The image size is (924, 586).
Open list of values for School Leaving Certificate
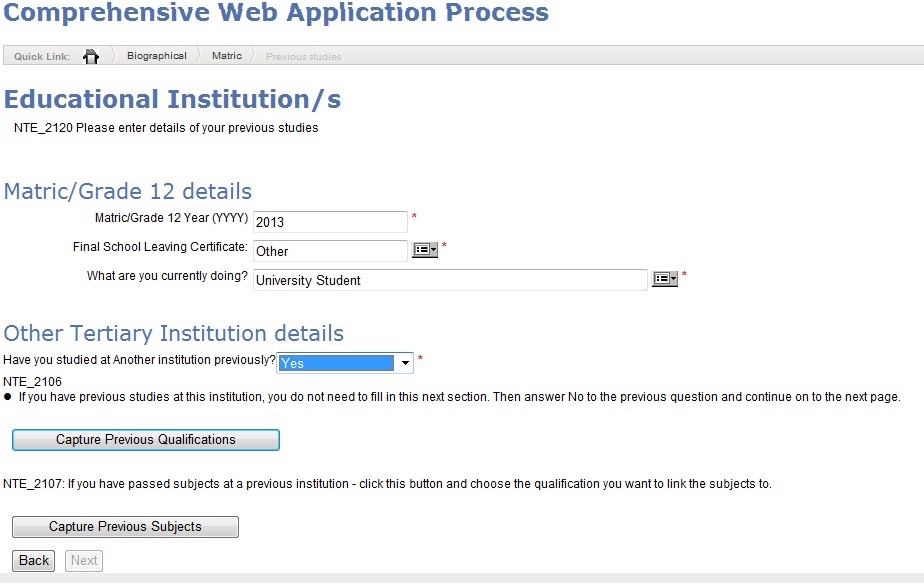426,250
